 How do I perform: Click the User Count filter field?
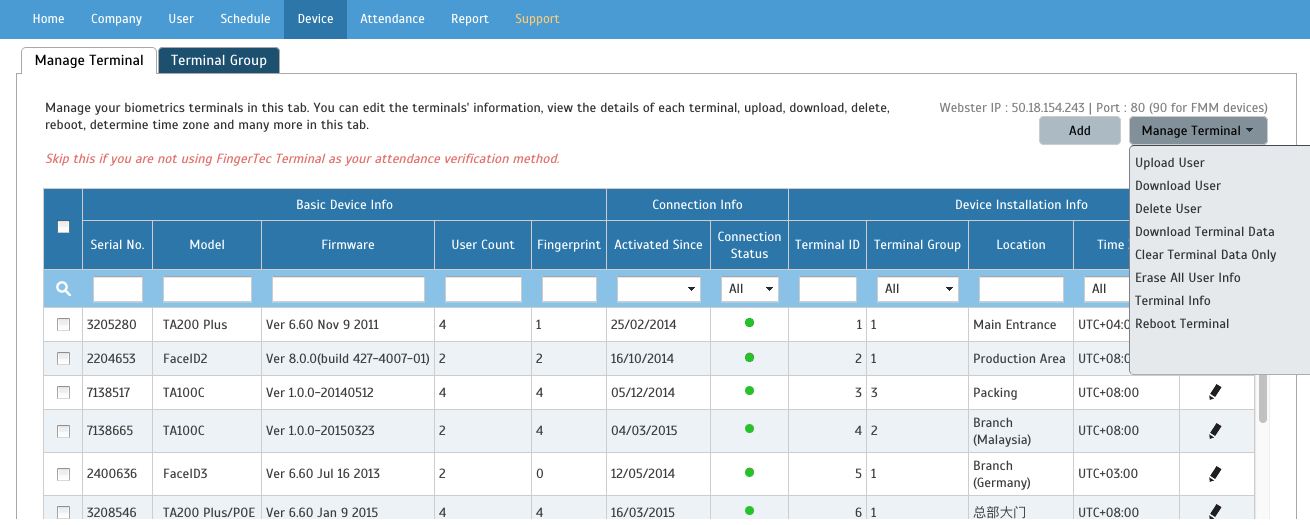click(x=483, y=289)
